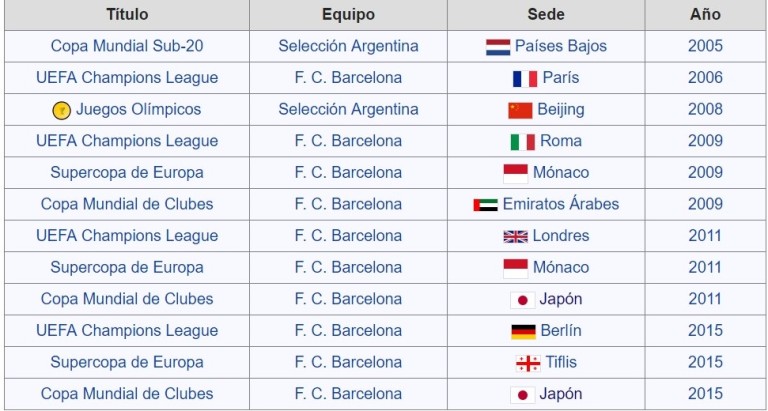Image resolution: width=768 pixels, height=411 pixels.
Task: Click the Chinese flag next to Beijing
Action: coord(520,110)
